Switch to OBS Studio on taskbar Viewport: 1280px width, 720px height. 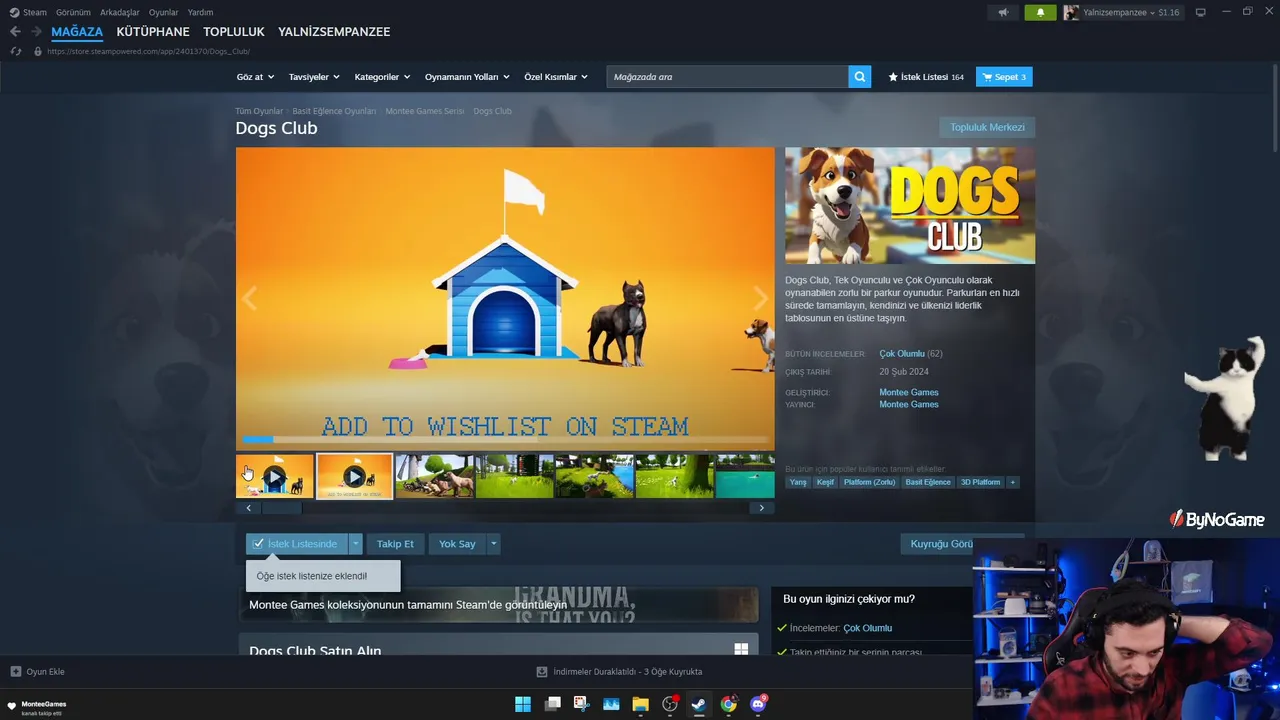(670, 704)
